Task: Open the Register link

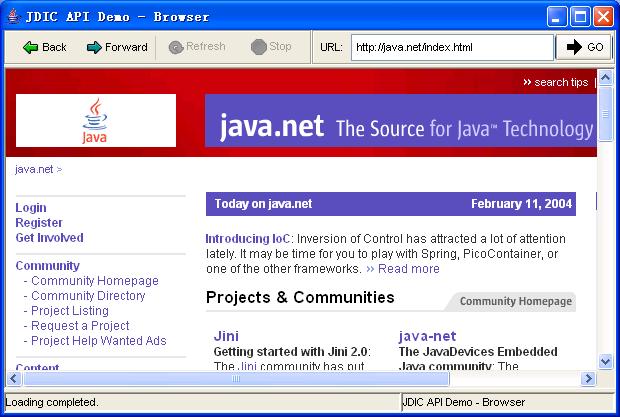Action: [x=39, y=223]
